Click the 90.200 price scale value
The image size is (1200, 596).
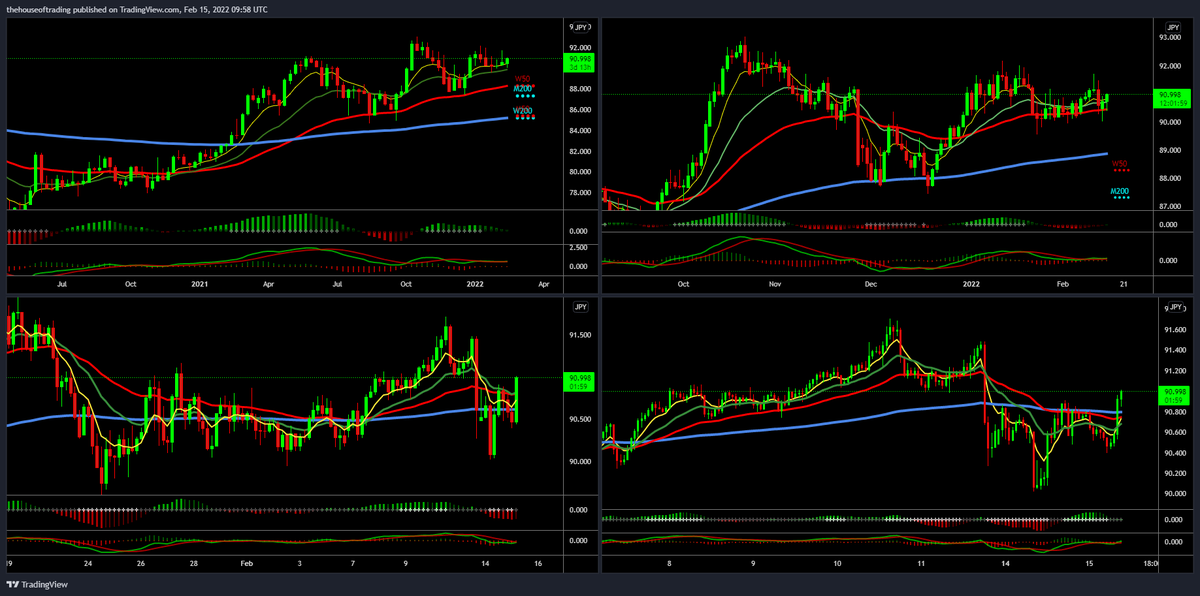click(1175, 473)
